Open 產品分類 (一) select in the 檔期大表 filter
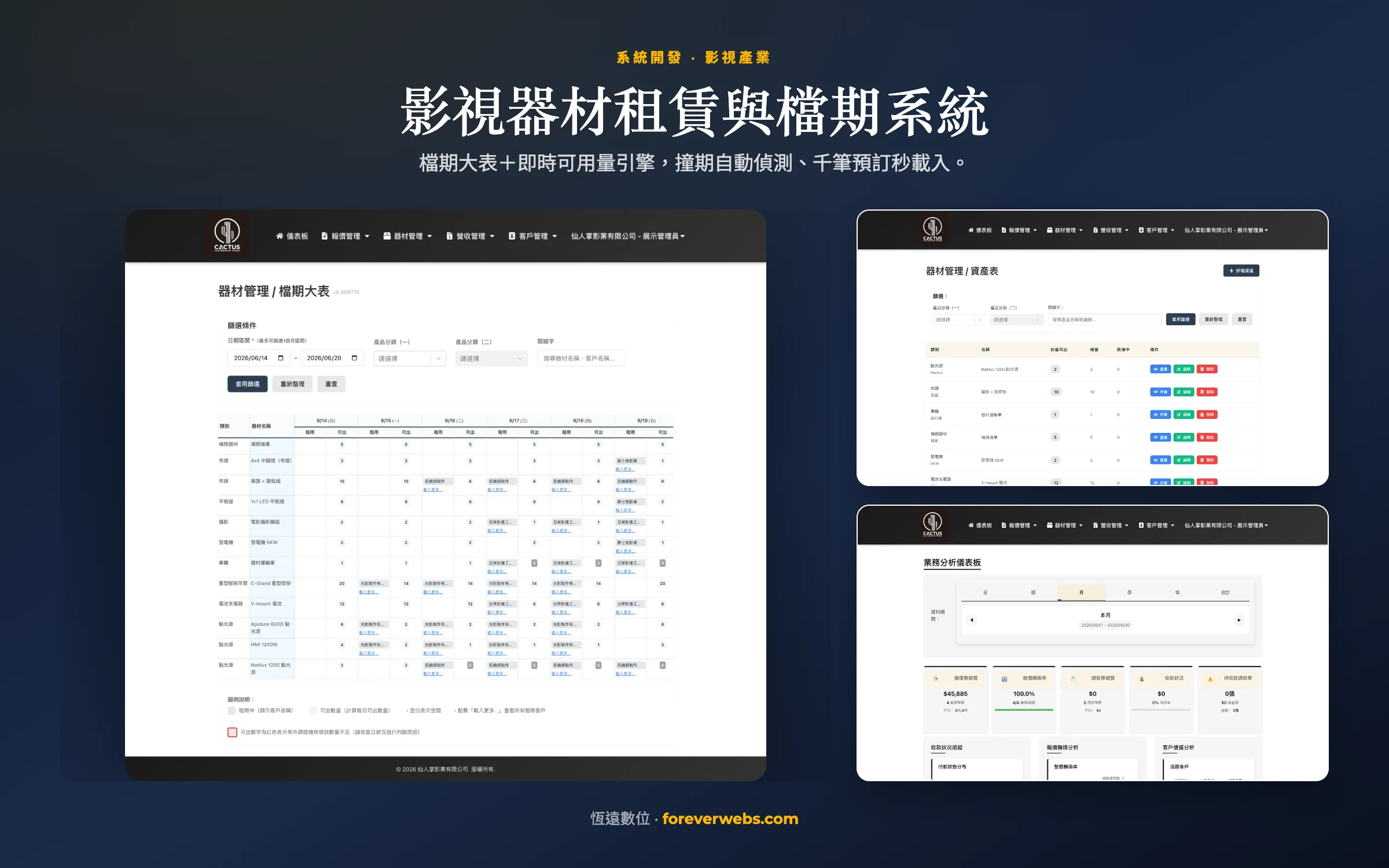Screen dimensions: 1389x868 (410, 359)
